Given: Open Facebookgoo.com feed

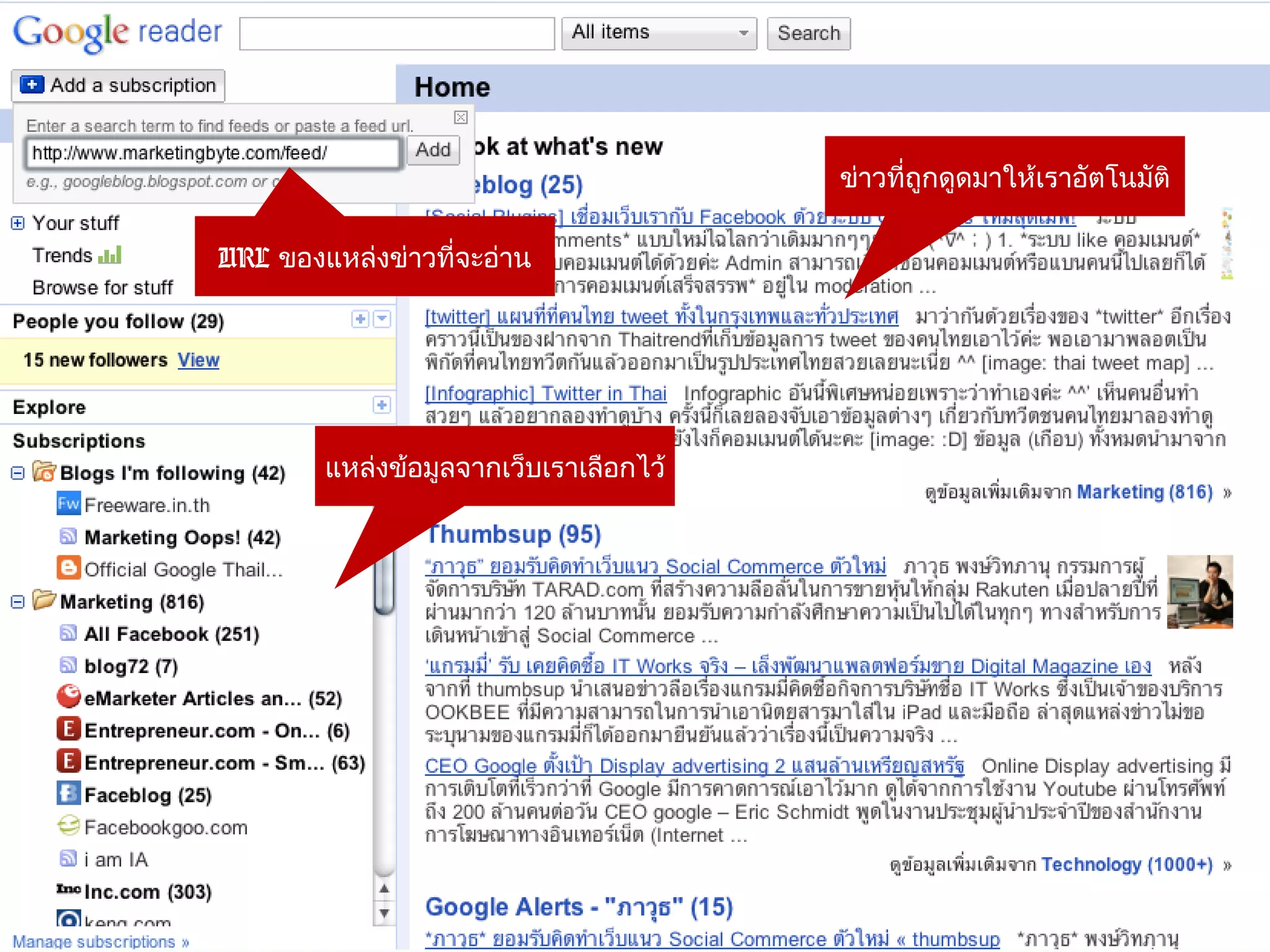Looking at the screenshot, I should click(166, 827).
